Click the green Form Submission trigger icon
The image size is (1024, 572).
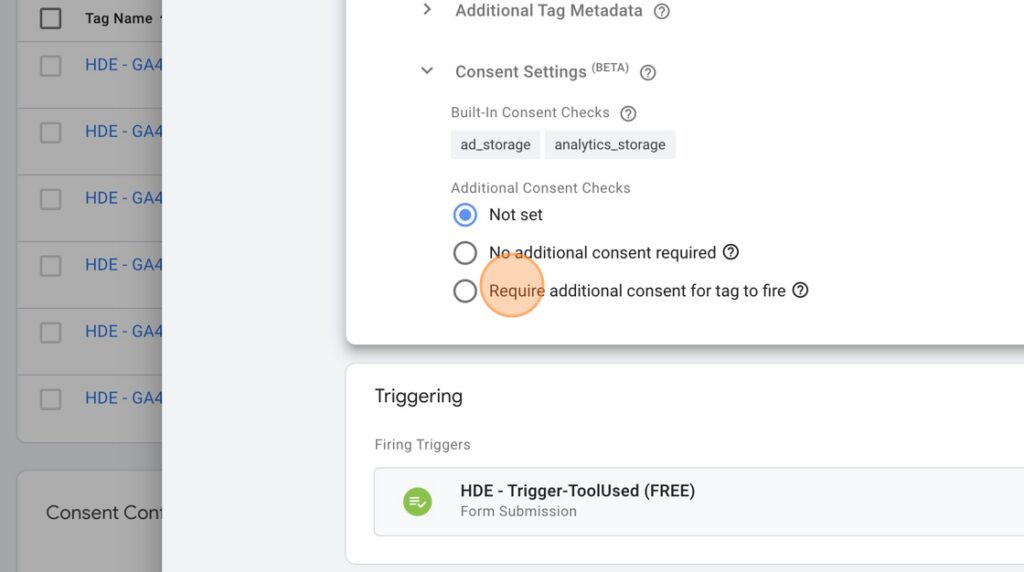pyautogui.click(x=417, y=501)
